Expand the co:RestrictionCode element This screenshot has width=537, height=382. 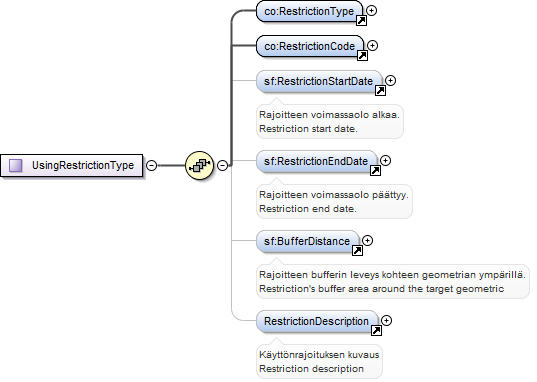373,45
